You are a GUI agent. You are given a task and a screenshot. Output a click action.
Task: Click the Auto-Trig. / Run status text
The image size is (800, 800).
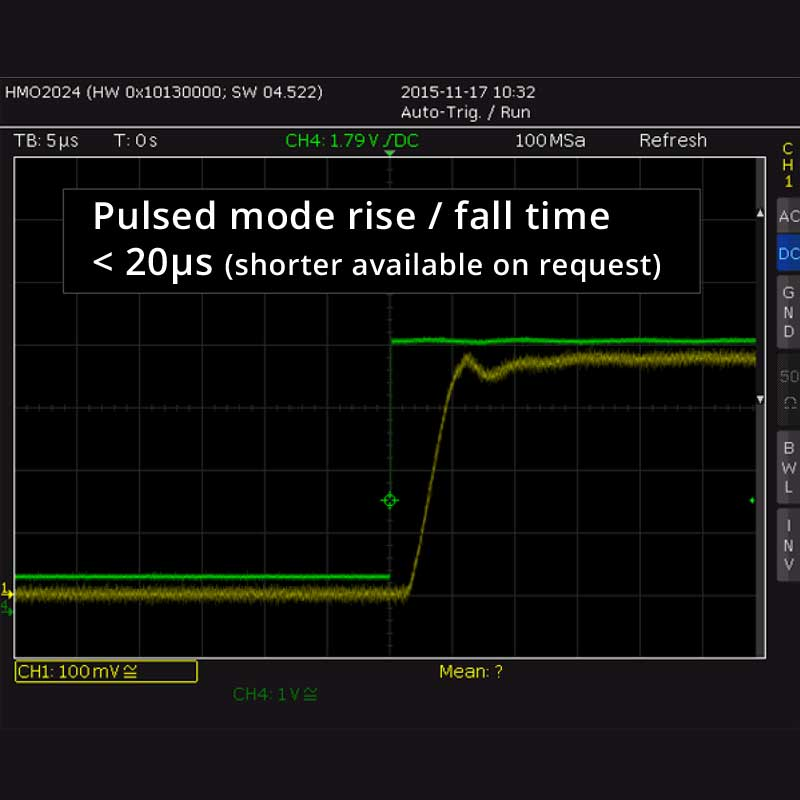465,112
